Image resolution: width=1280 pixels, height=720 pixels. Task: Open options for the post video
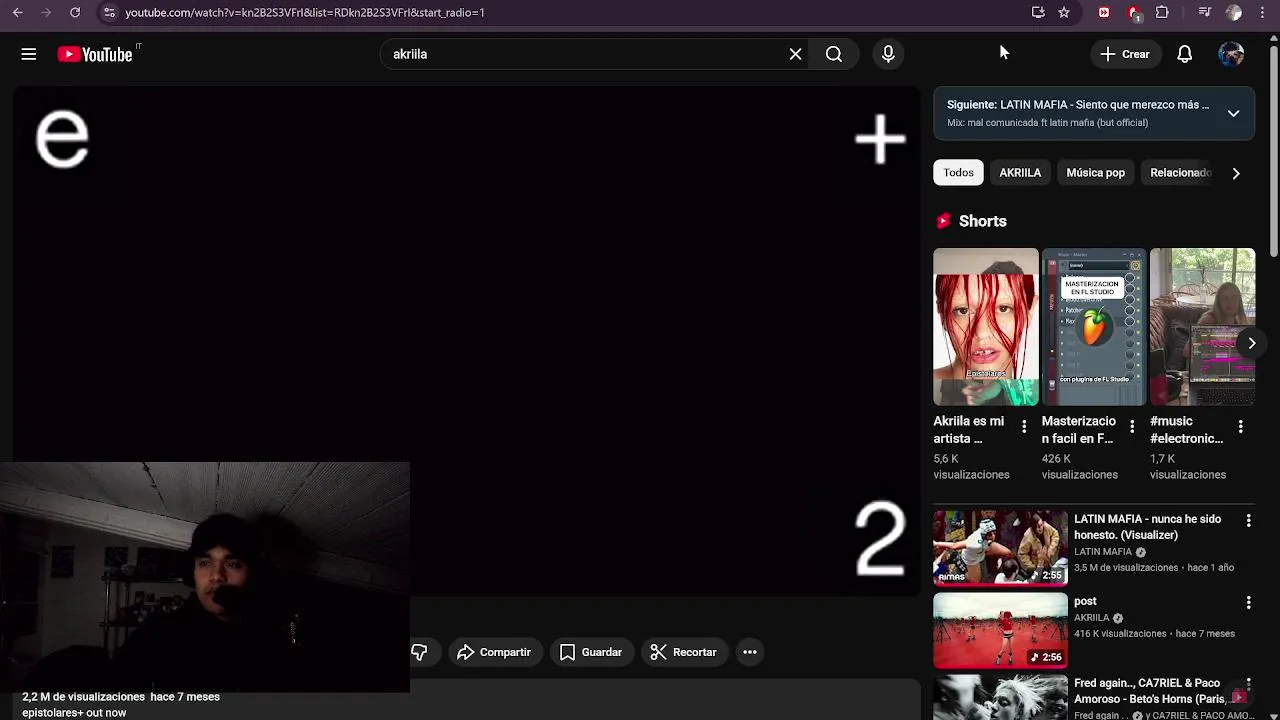[x=1248, y=603]
